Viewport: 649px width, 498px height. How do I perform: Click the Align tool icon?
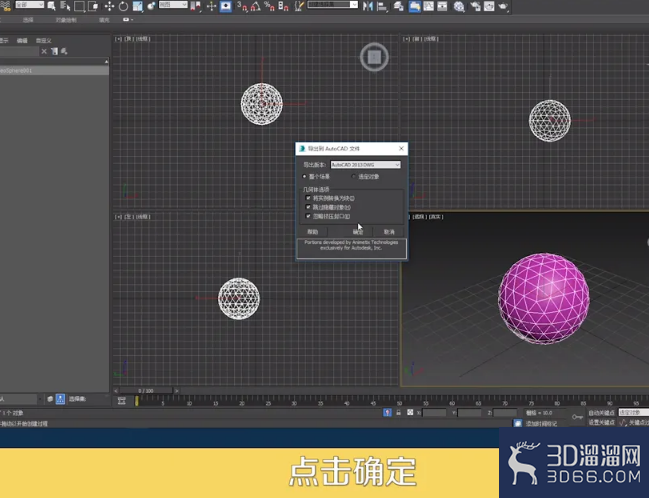(x=382, y=6)
